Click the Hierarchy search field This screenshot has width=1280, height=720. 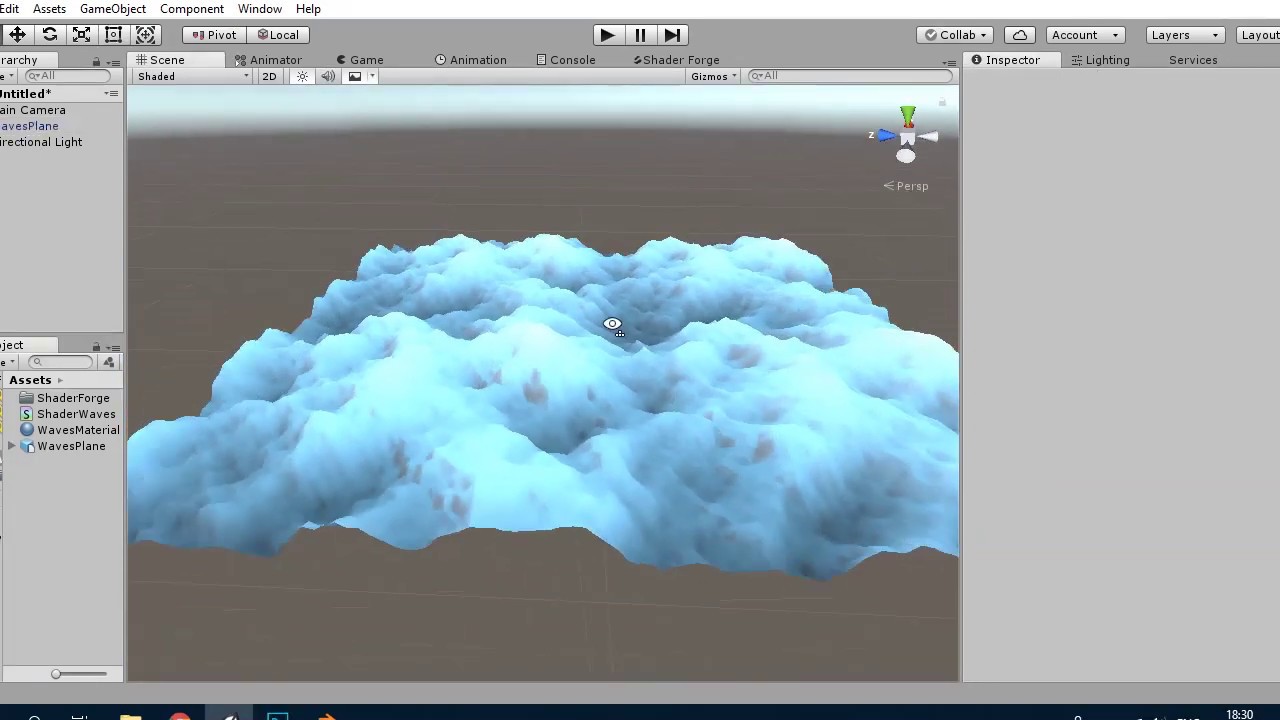66,76
